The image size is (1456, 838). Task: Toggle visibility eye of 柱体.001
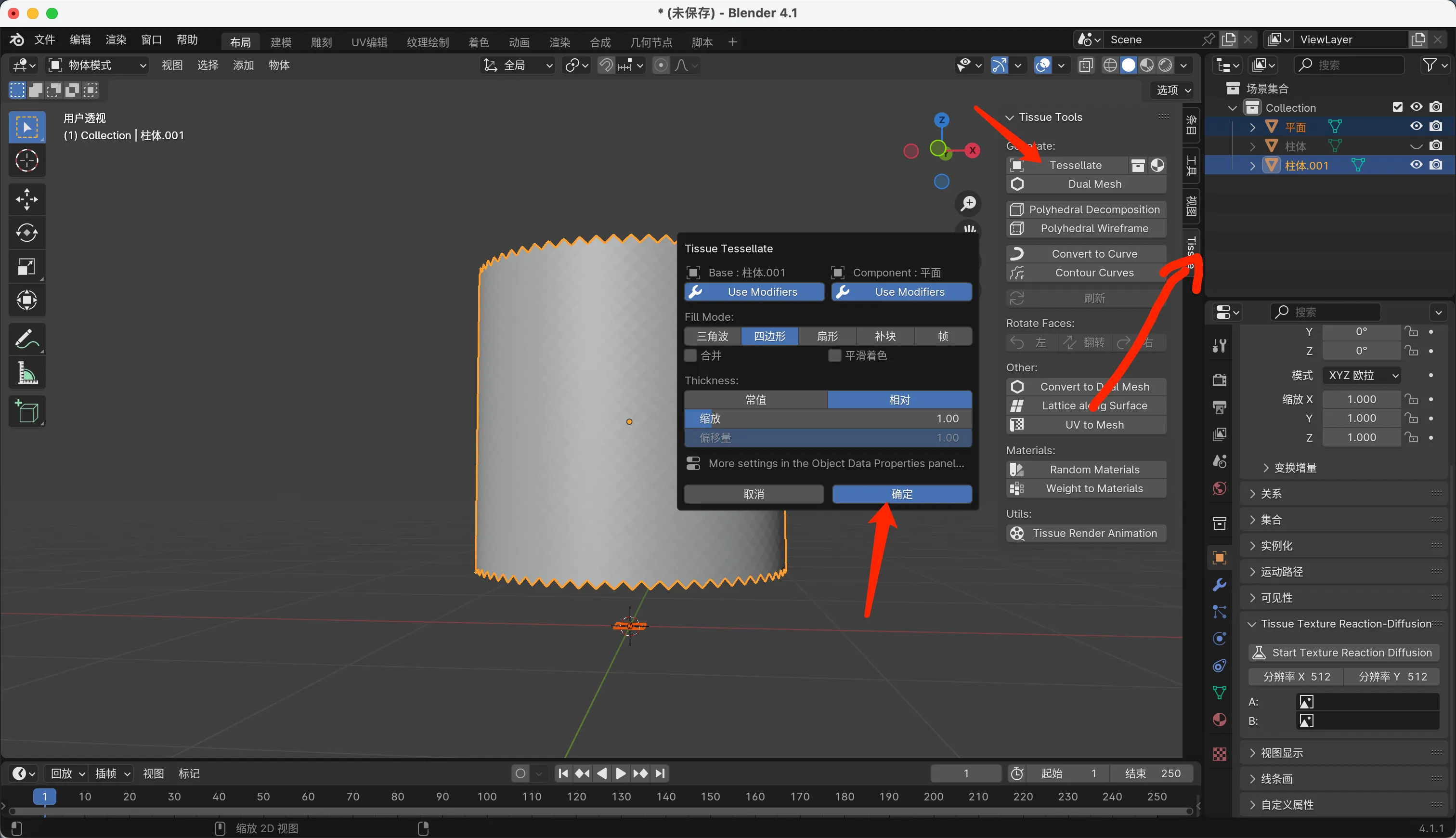point(1417,165)
